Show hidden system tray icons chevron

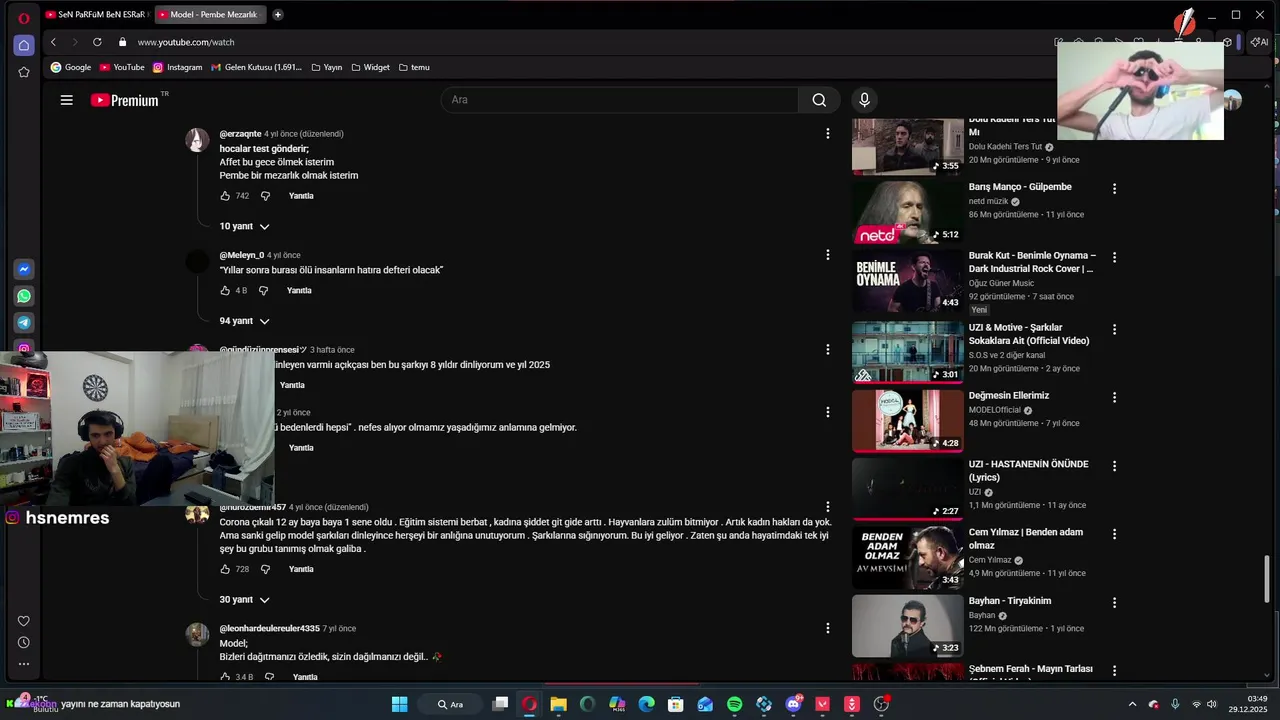pyautogui.click(x=1132, y=704)
